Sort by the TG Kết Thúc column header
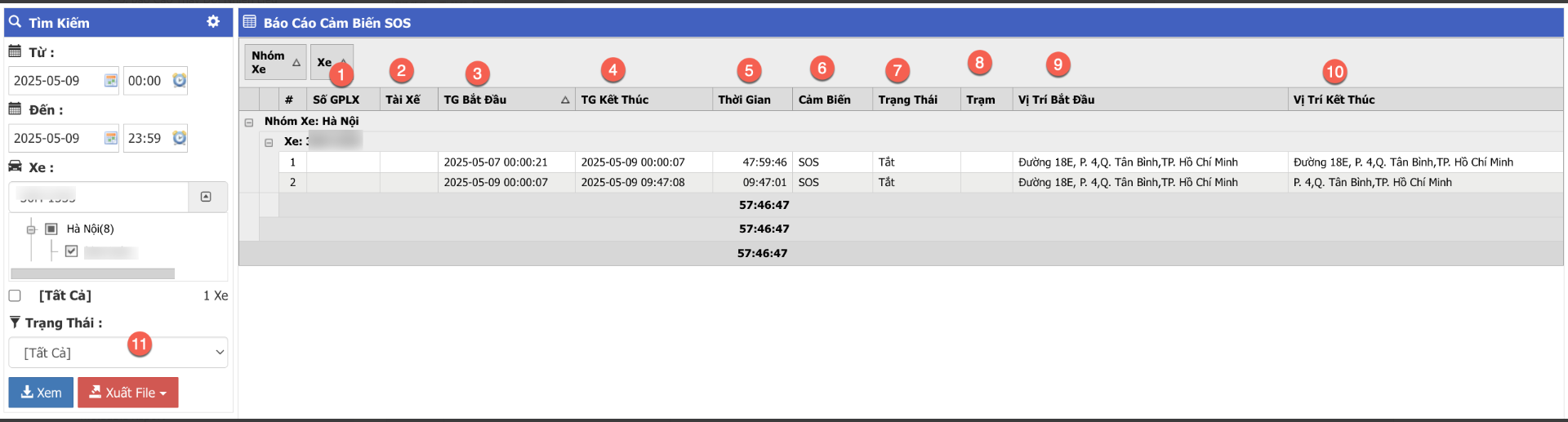Viewport: 1568px width, 422px height. click(x=614, y=100)
